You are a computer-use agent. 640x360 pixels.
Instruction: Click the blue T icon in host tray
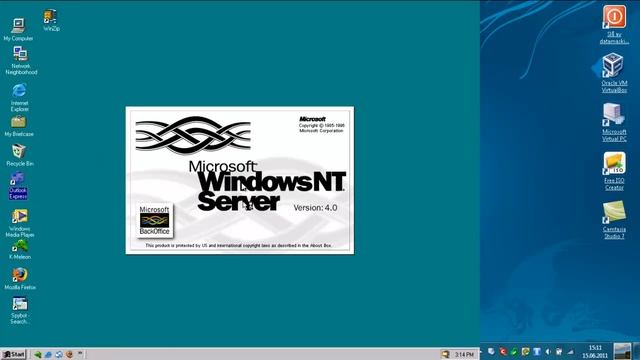tap(537, 351)
